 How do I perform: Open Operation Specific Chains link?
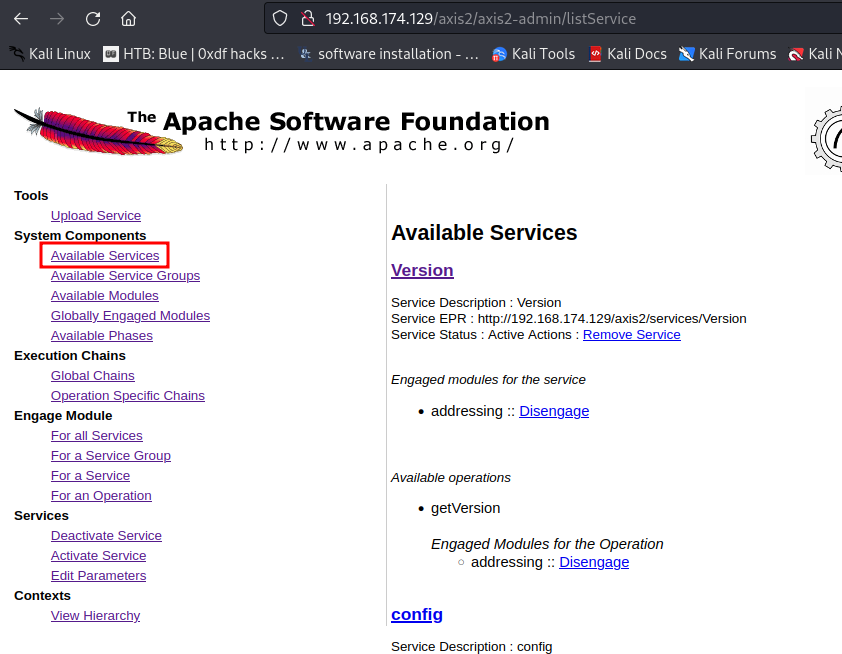pos(128,396)
